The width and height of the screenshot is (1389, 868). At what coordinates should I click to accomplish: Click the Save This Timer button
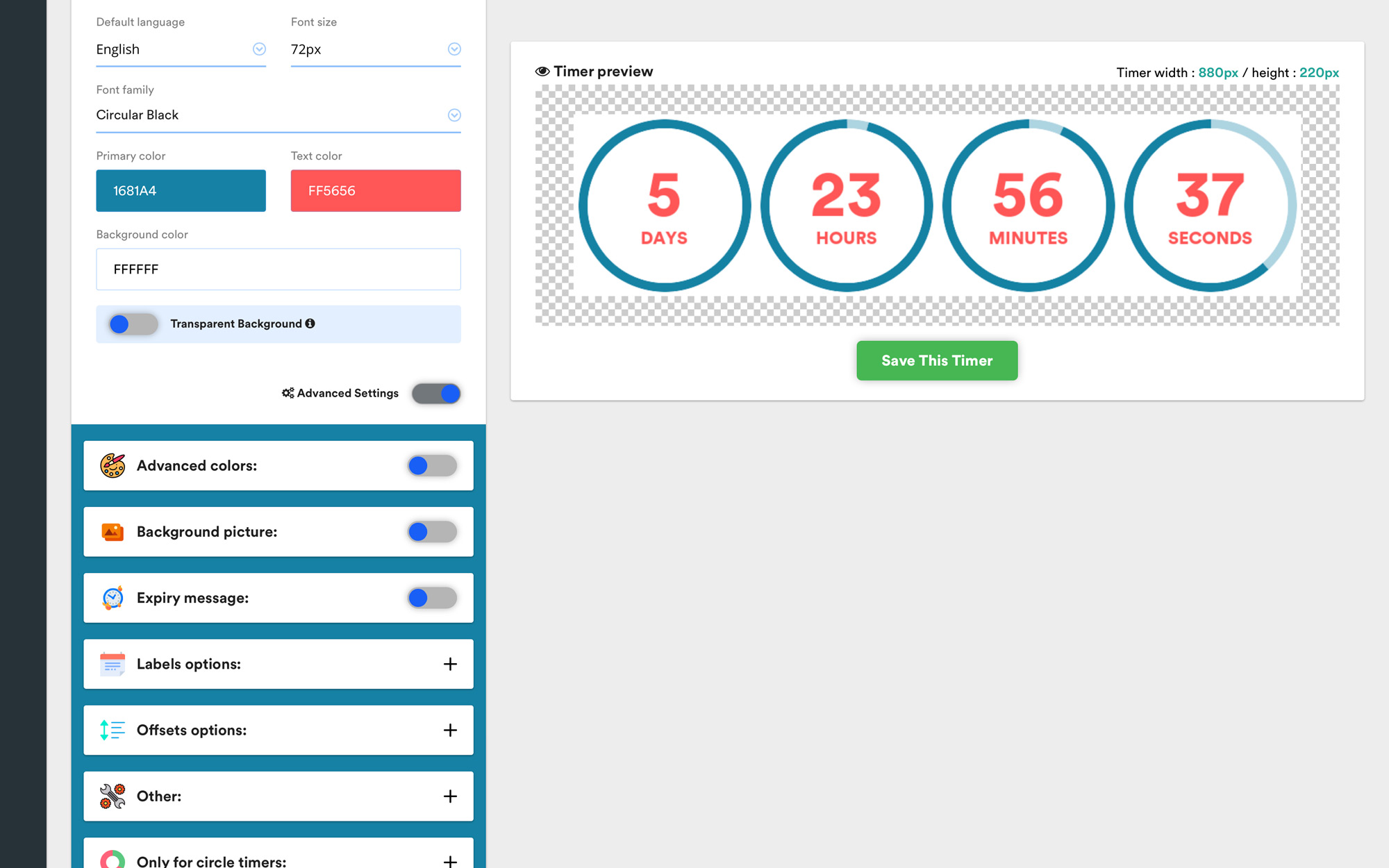pyautogui.click(x=936, y=360)
